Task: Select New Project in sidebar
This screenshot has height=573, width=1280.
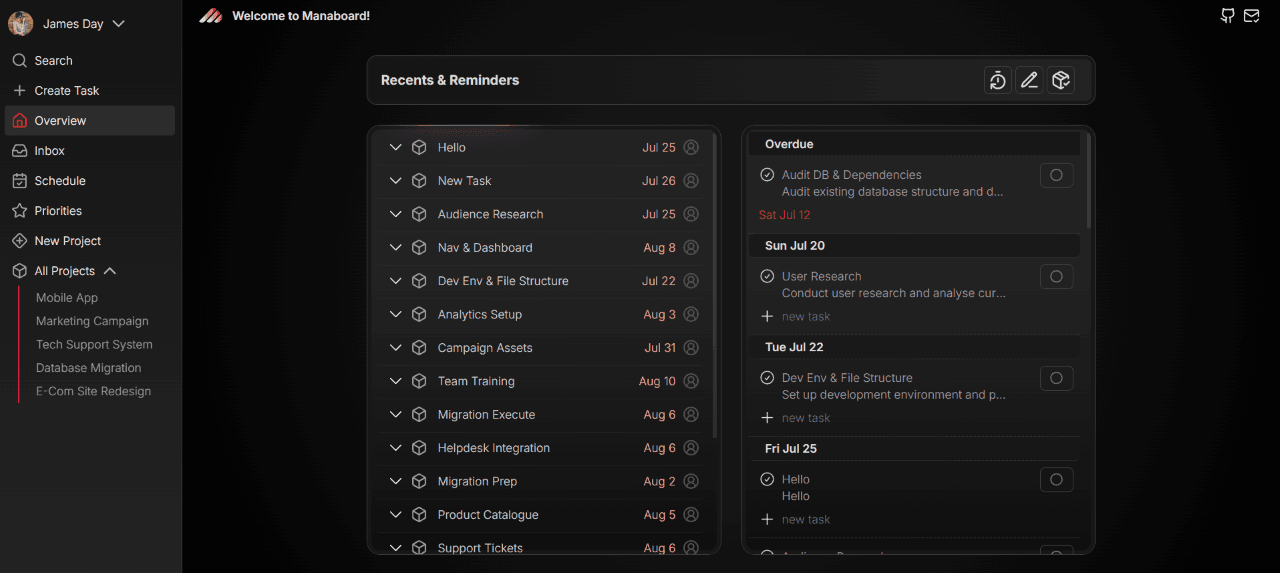Action: click(x=90, y=241)
